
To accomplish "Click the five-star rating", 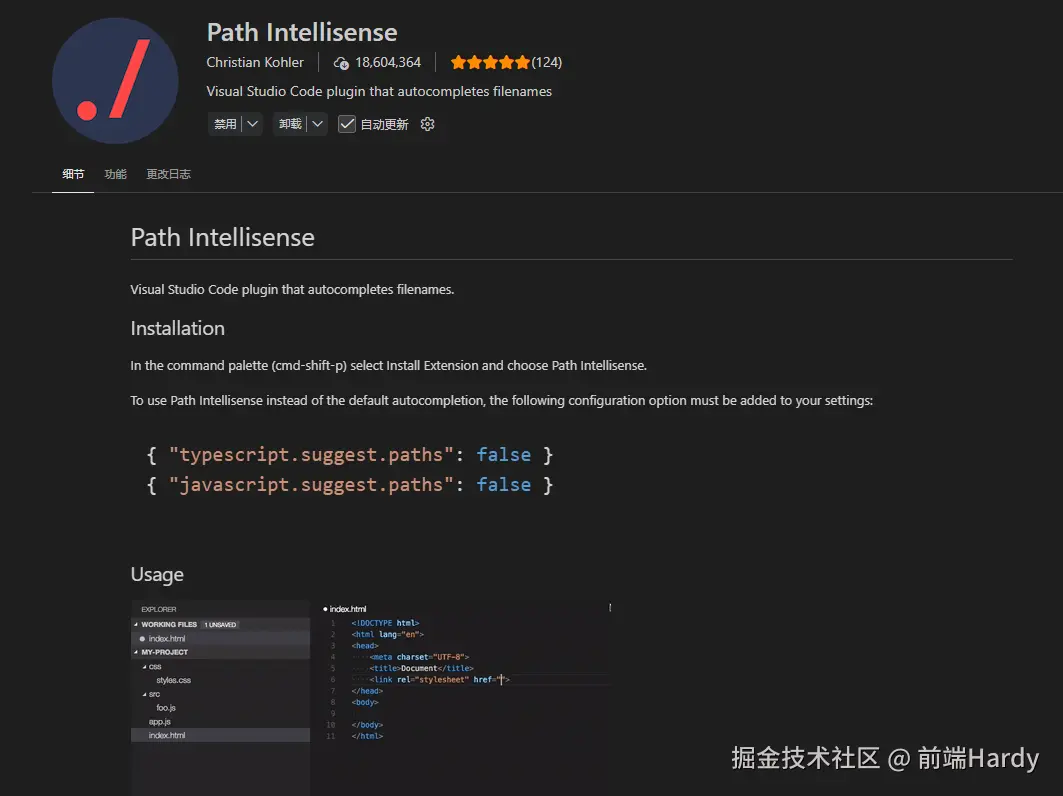I will (489, 62).
